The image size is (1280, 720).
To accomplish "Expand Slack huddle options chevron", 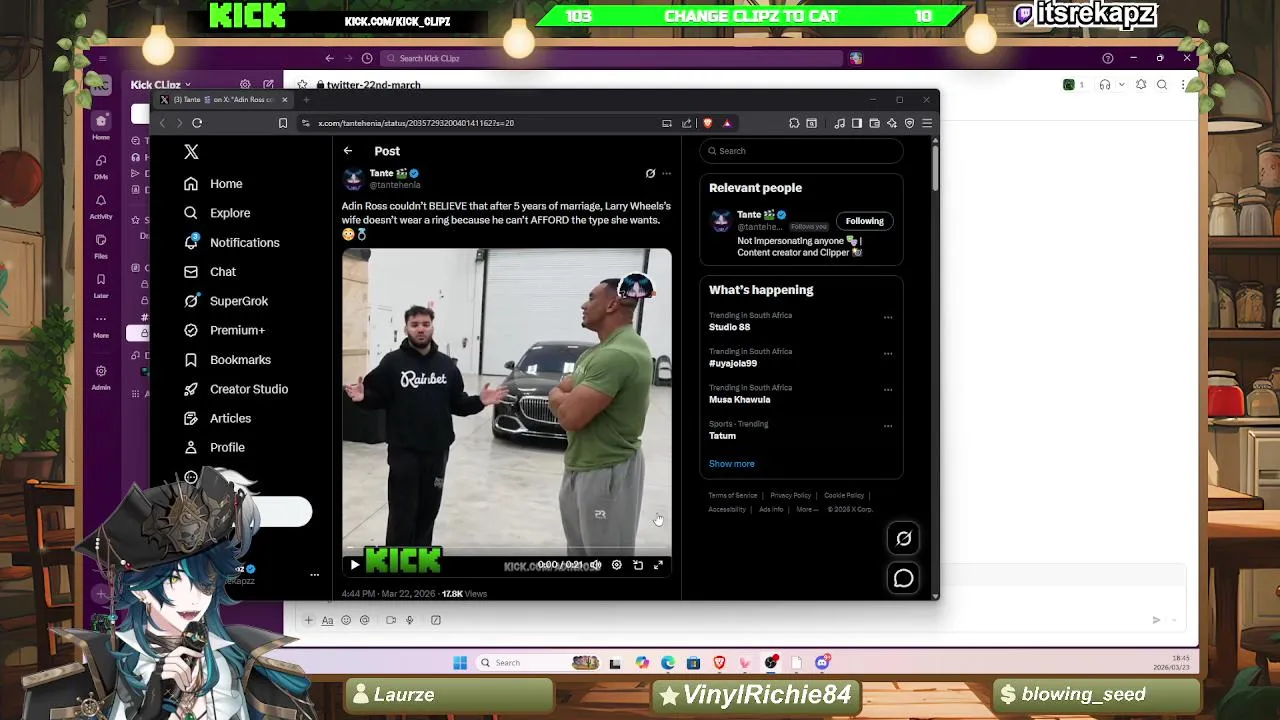I will tap(1121, 85).
